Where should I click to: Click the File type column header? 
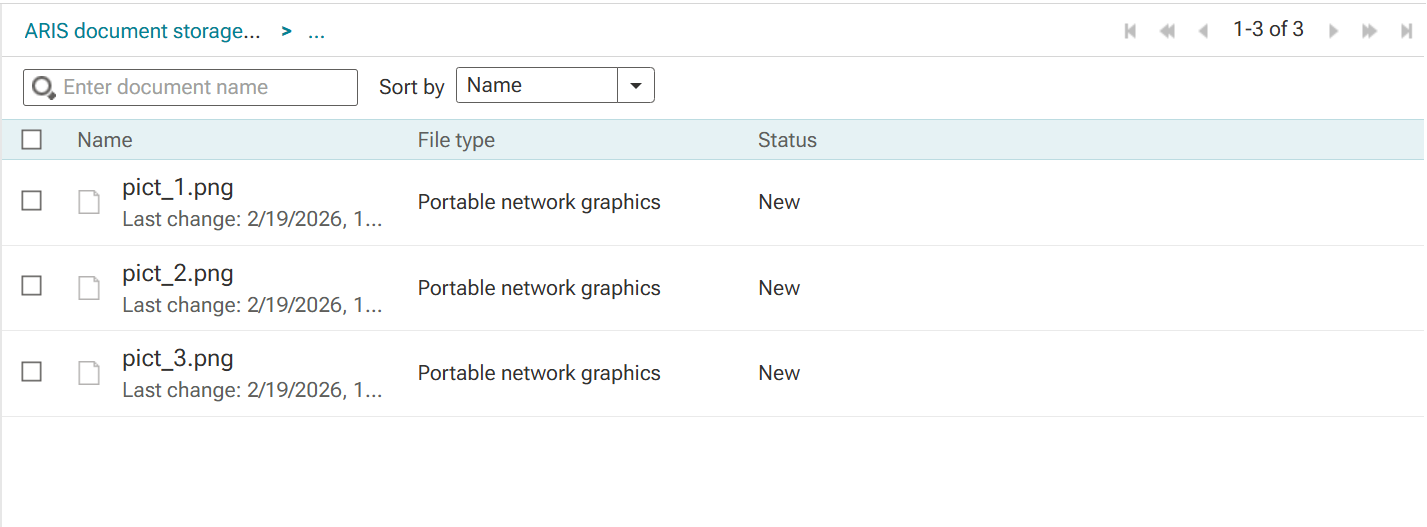coord(456,140)
